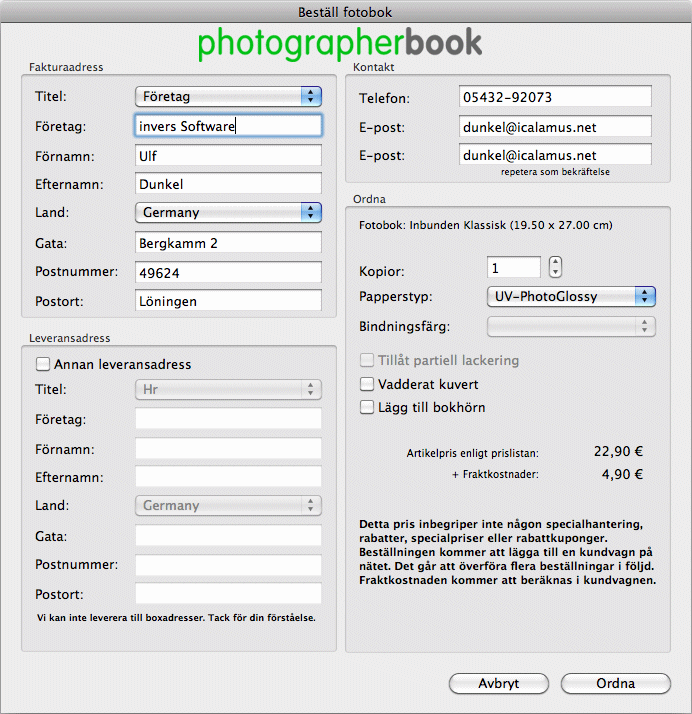Click the Avbryt button
Screen dimensions: 692x714
(x=499, y=683)
